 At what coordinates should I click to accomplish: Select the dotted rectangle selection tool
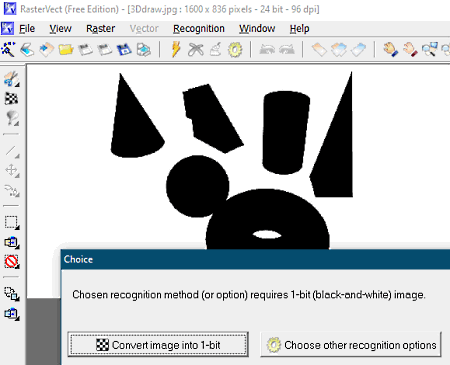tap(12, 222)
